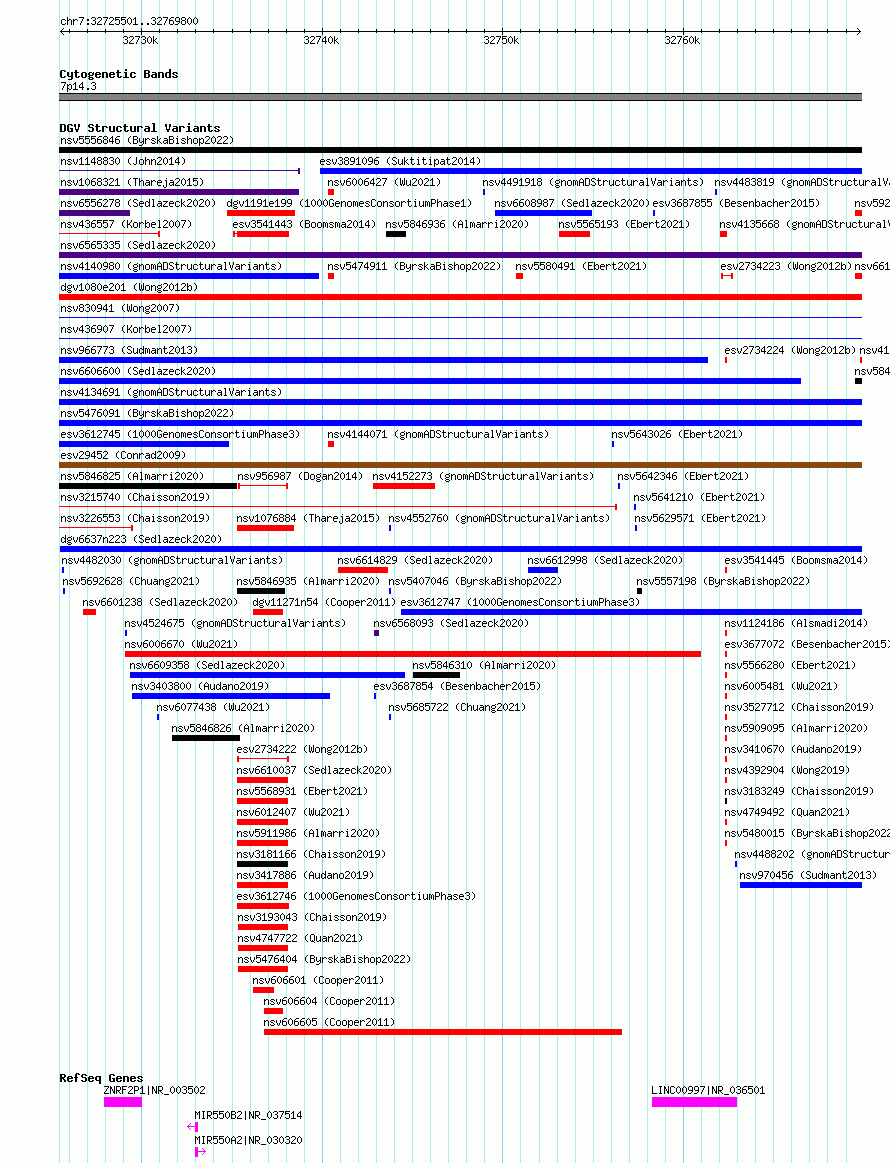Image resolution: width=890 pixels, height=1163 pixels.
Task: Click the nsv5846935 black variant bar
Action: click(261, 591)
